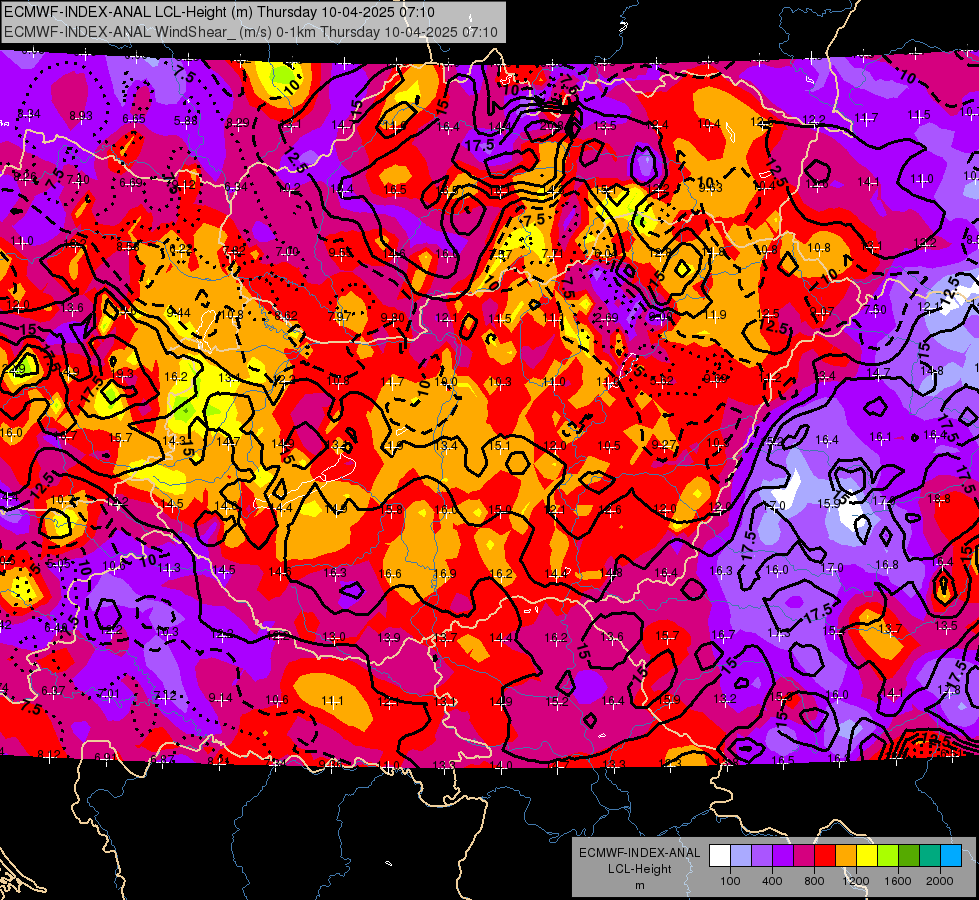The height and width of the screenshot is (900, 979).
Task: Click the 16.9 grid point value
Action: point(444,573)
